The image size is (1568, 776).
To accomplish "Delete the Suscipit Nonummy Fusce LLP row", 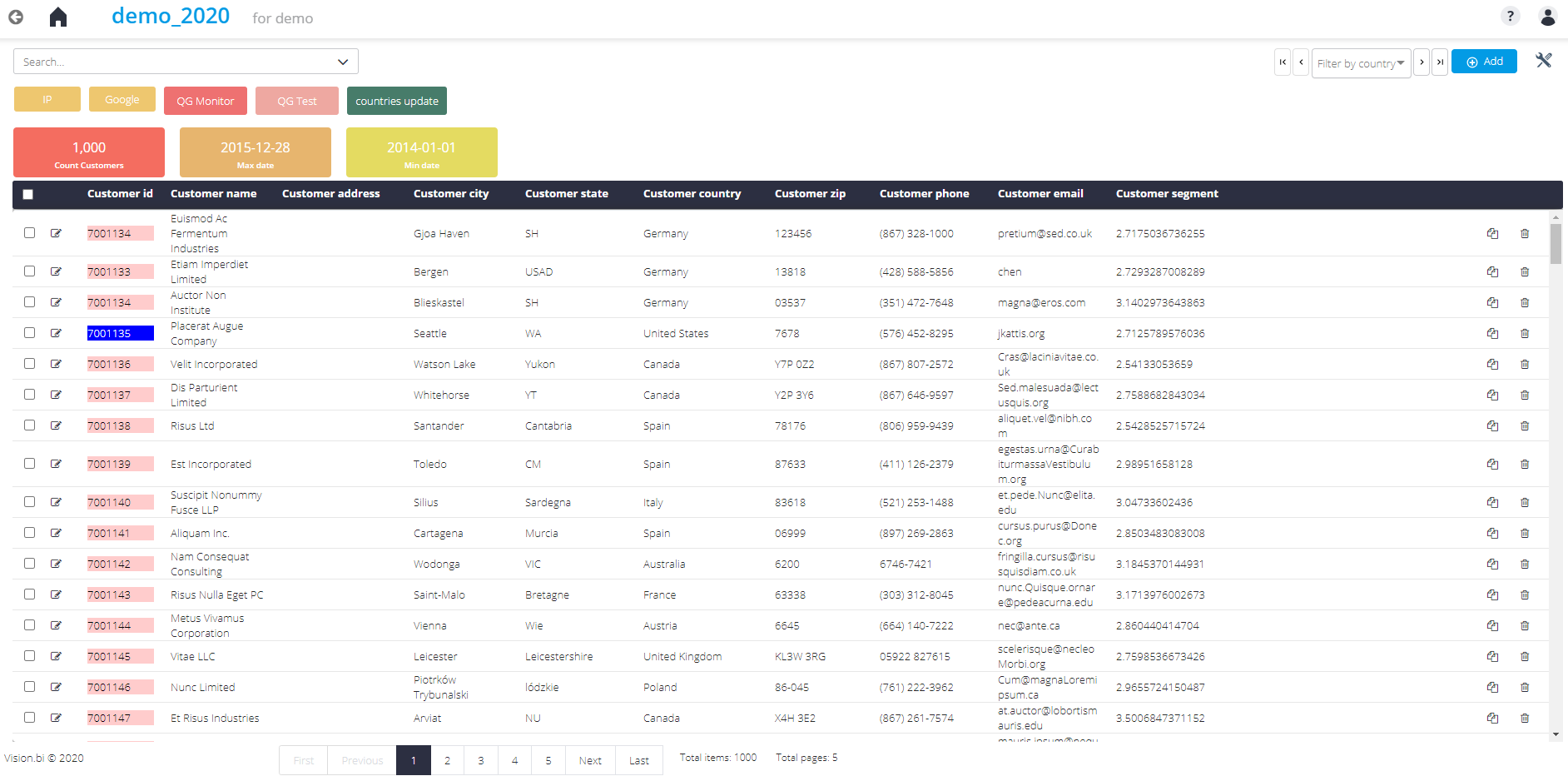I will 1525,502.
